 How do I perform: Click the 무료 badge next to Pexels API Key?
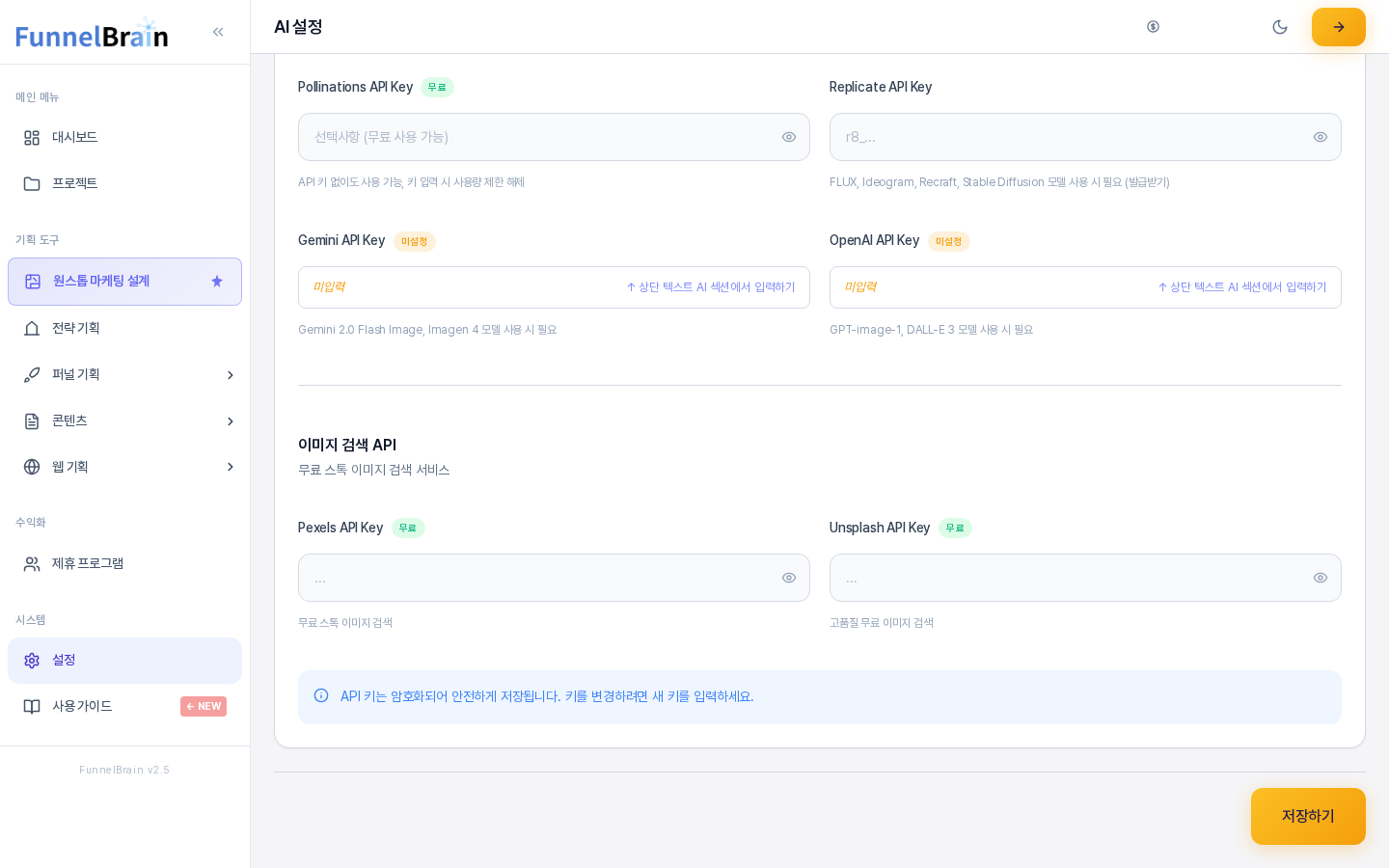click(x=408, y=529)
